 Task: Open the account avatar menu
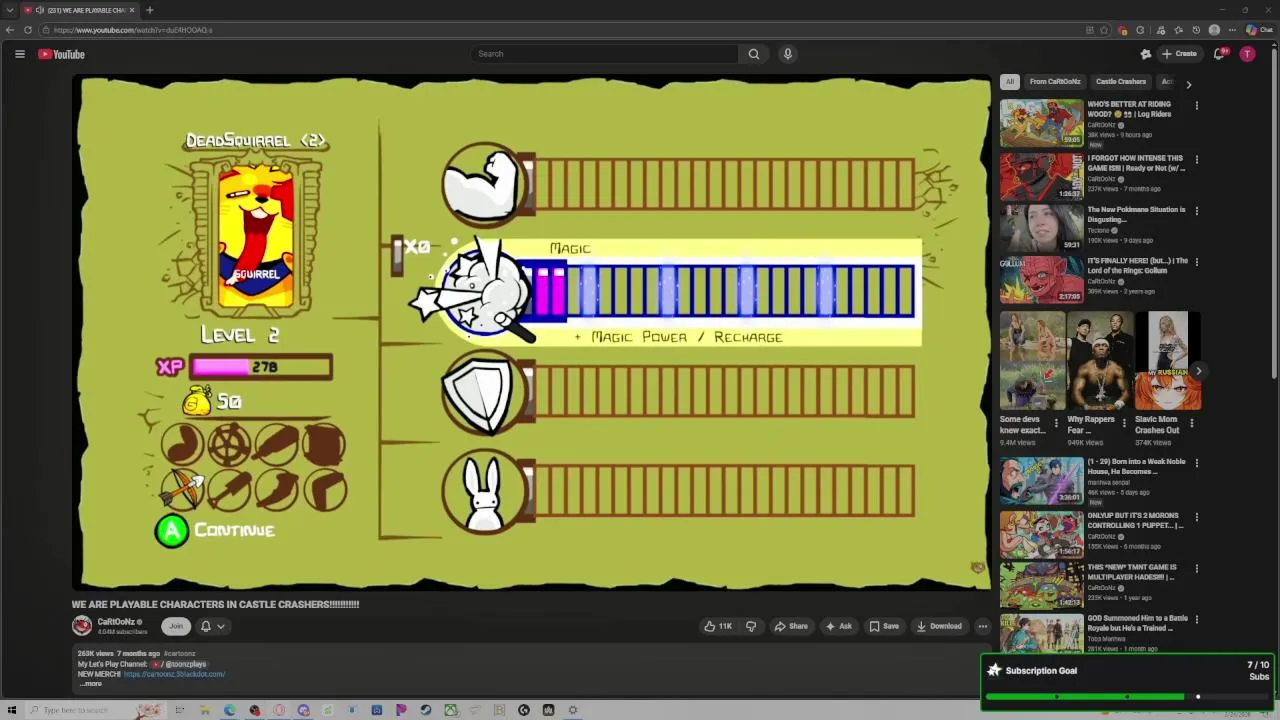(1247, 54)
